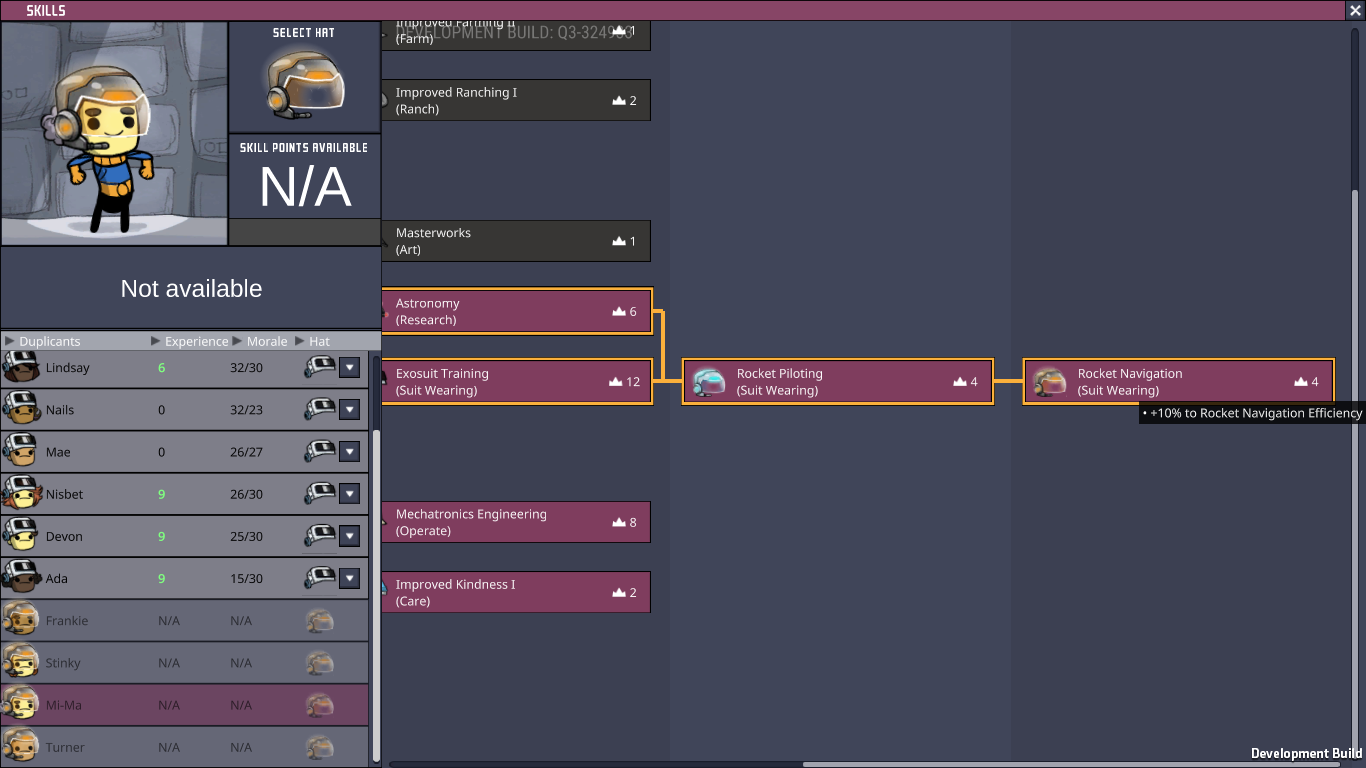Viewport: 1366px width, 768px height.
Task: Select Mechatronics Engineering skill
Action: click(515, 522)
